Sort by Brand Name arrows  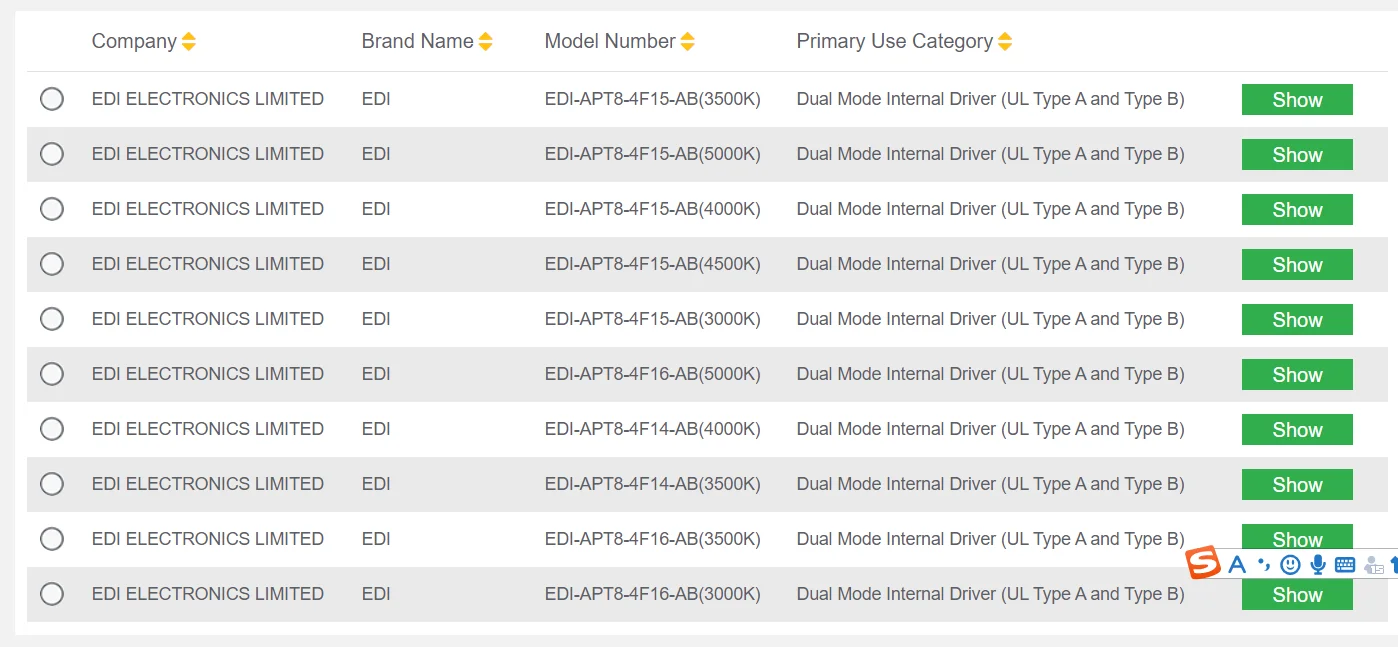click(486, 42)
